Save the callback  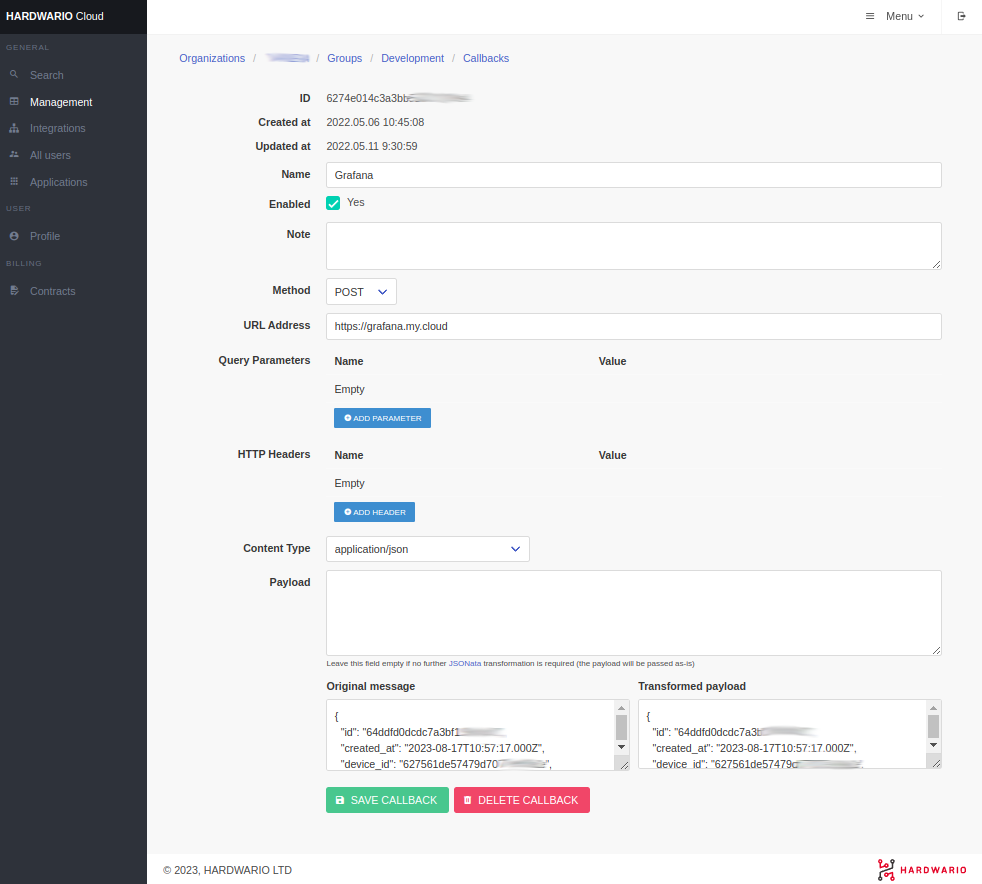tap(387, 800)
